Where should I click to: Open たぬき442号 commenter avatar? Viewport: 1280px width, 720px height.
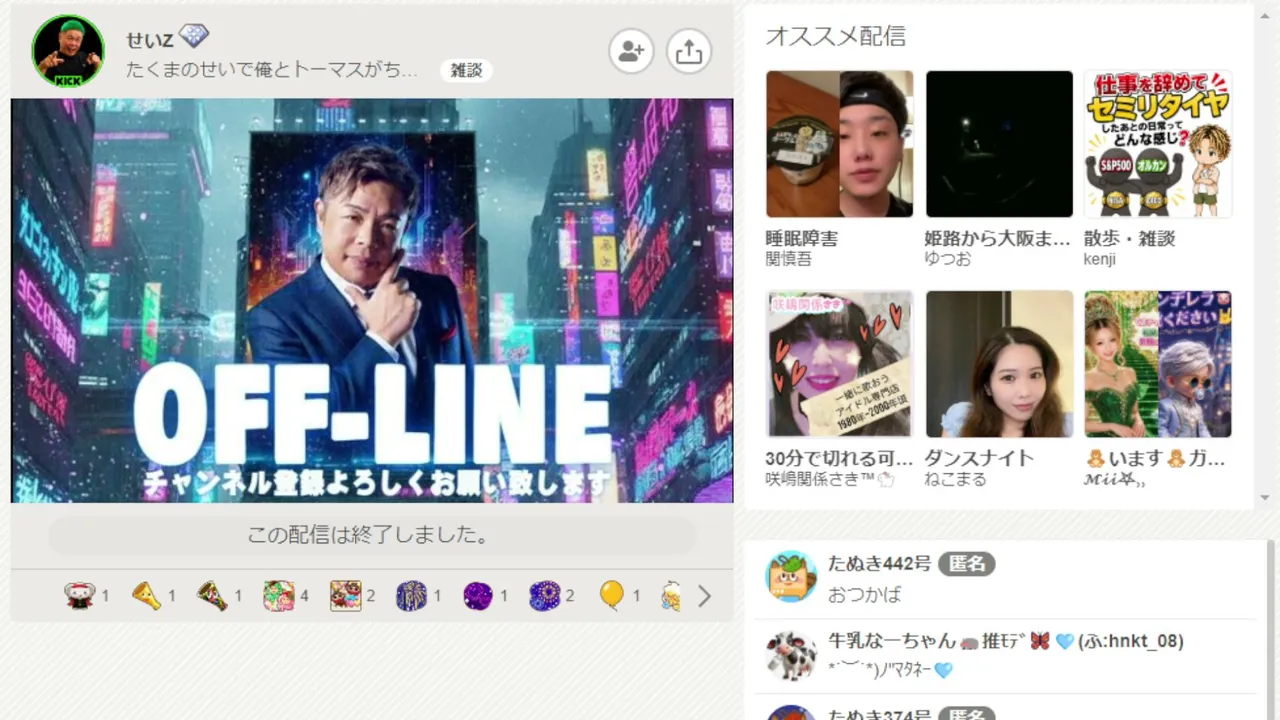[791, 577]
